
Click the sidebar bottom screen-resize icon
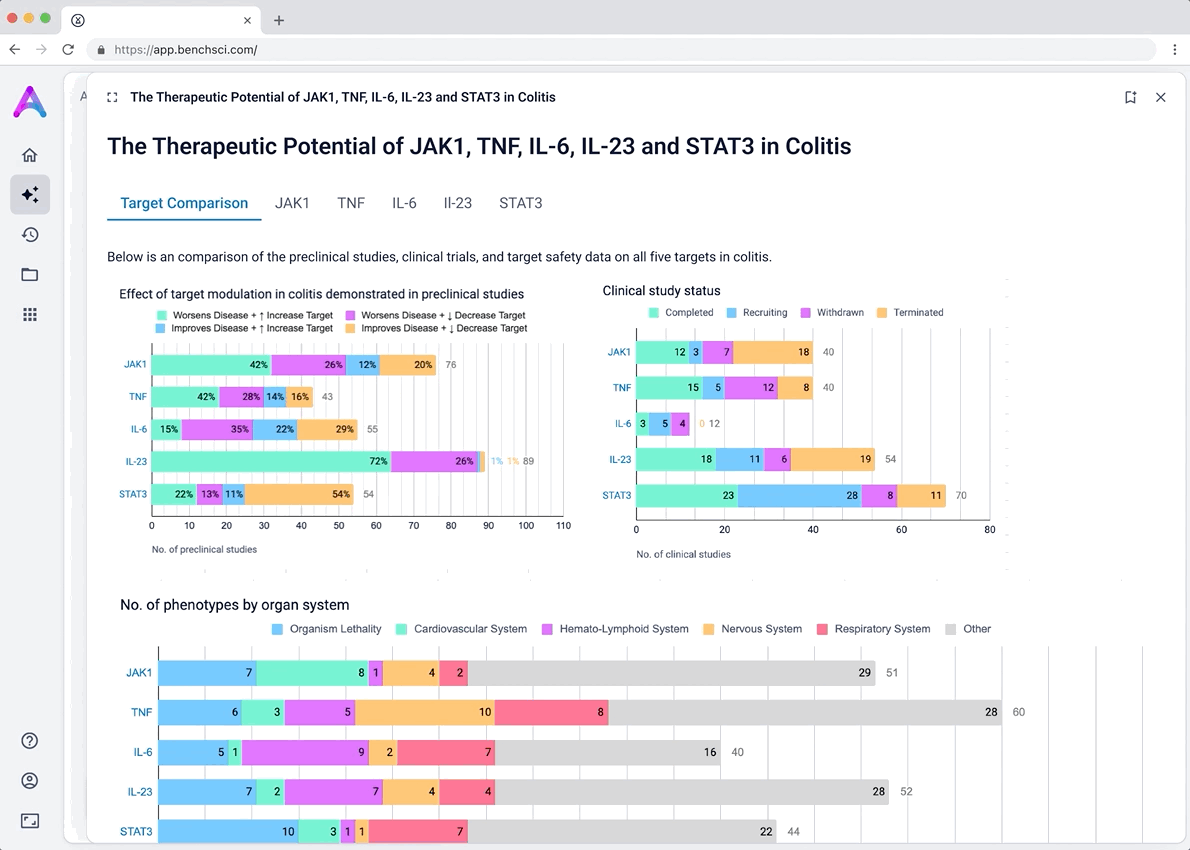(30, 820)
